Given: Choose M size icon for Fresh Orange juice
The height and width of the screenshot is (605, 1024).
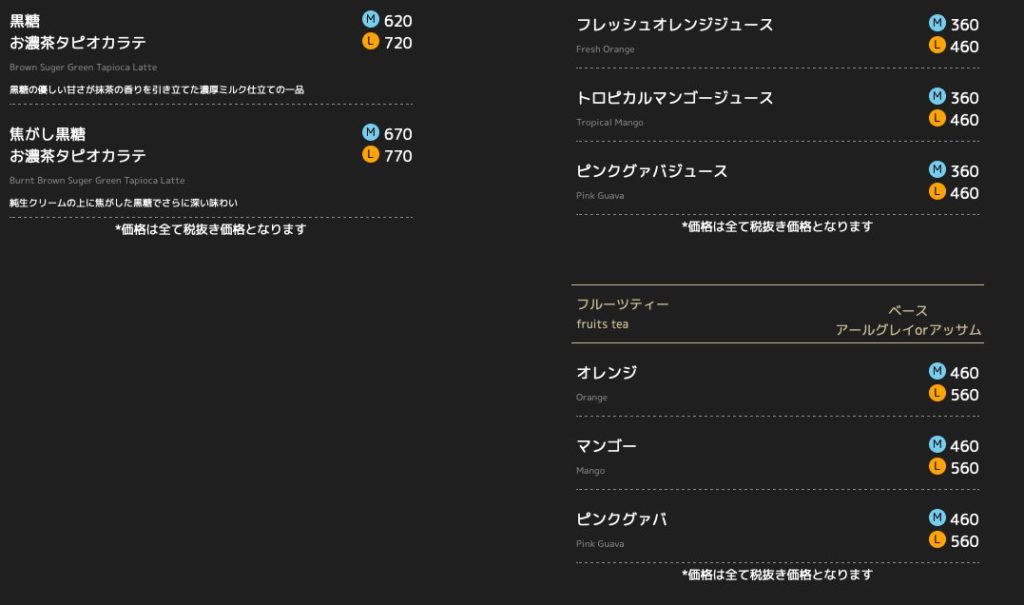Looking at the screenshot, I should point(937,24).
